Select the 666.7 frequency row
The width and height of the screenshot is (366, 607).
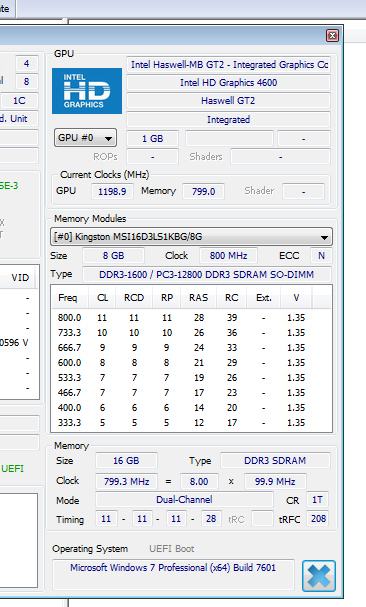191,348
